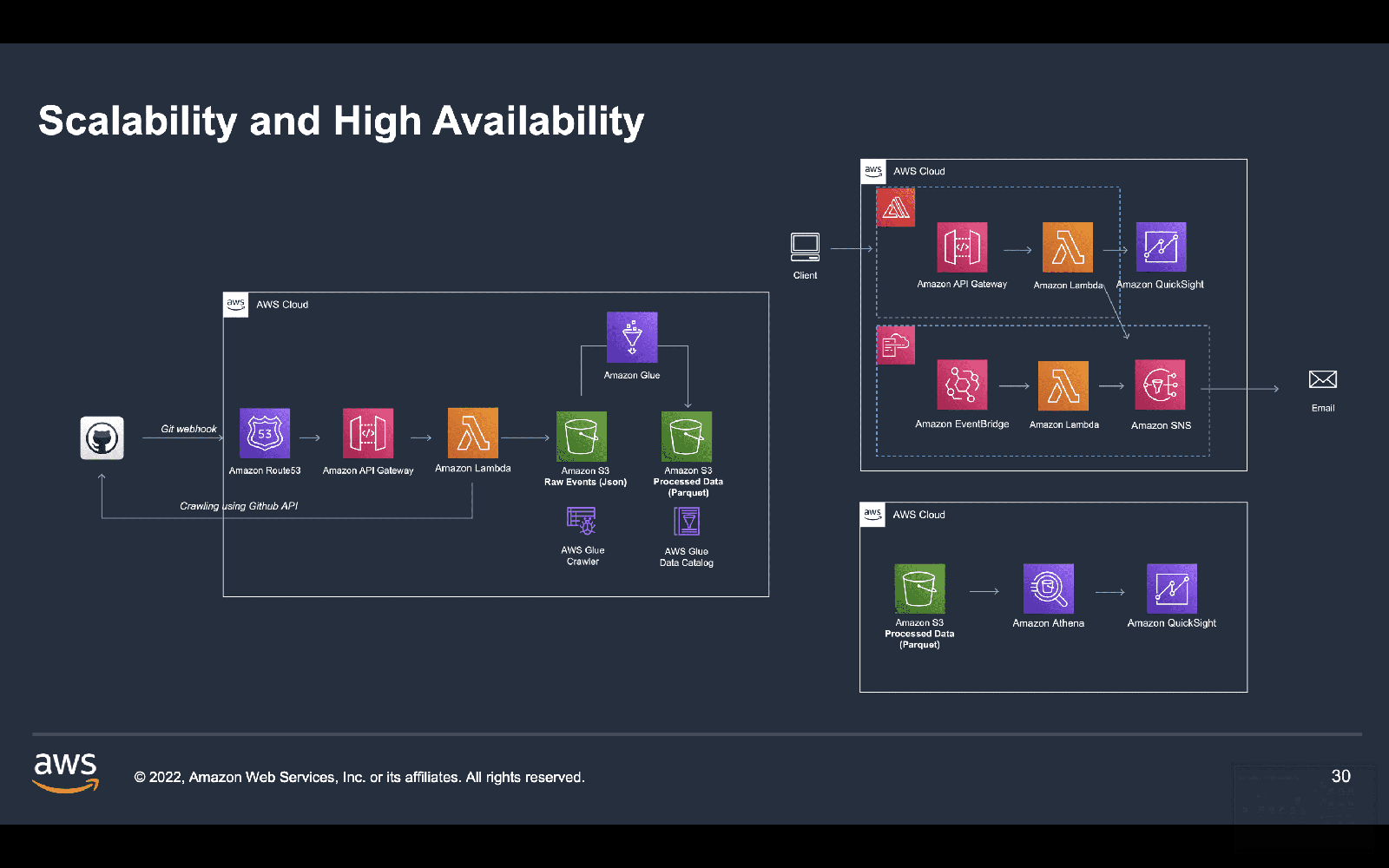The image size is (1389, 868).
Task: Click the GitHub octocat icon
Action: [102, 437]
